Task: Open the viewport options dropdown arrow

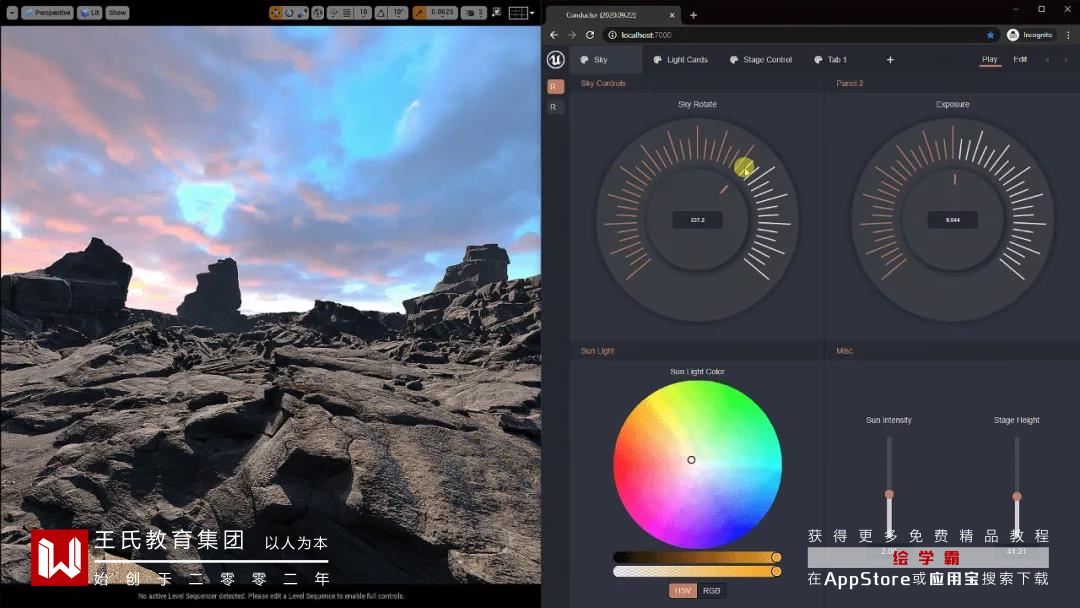Action: click(12, 12)
